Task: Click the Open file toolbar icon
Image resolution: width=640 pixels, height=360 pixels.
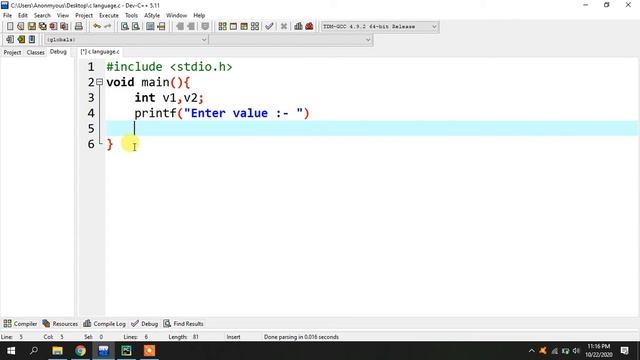Action: click(x=20, y=27)
